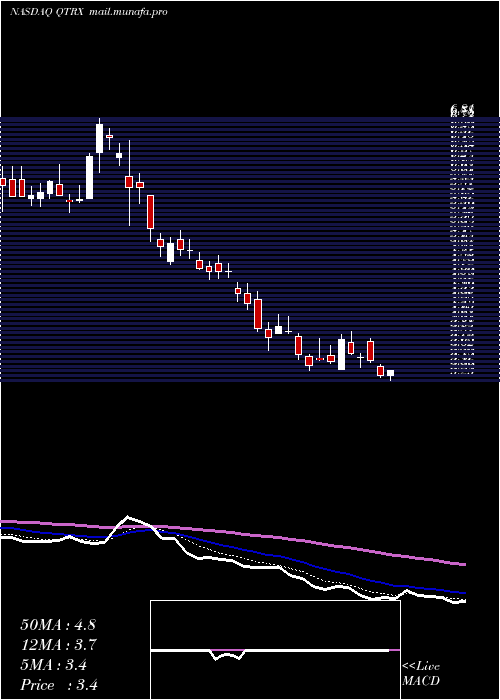Click the Price : 3.4 label

click(x=59, y=685)
